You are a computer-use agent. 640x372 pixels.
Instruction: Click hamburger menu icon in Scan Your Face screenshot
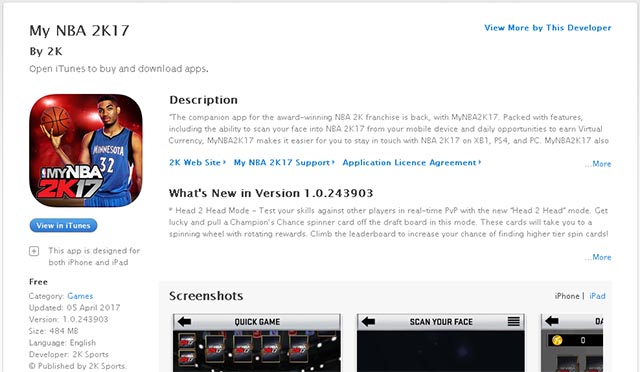click(513, 322)
